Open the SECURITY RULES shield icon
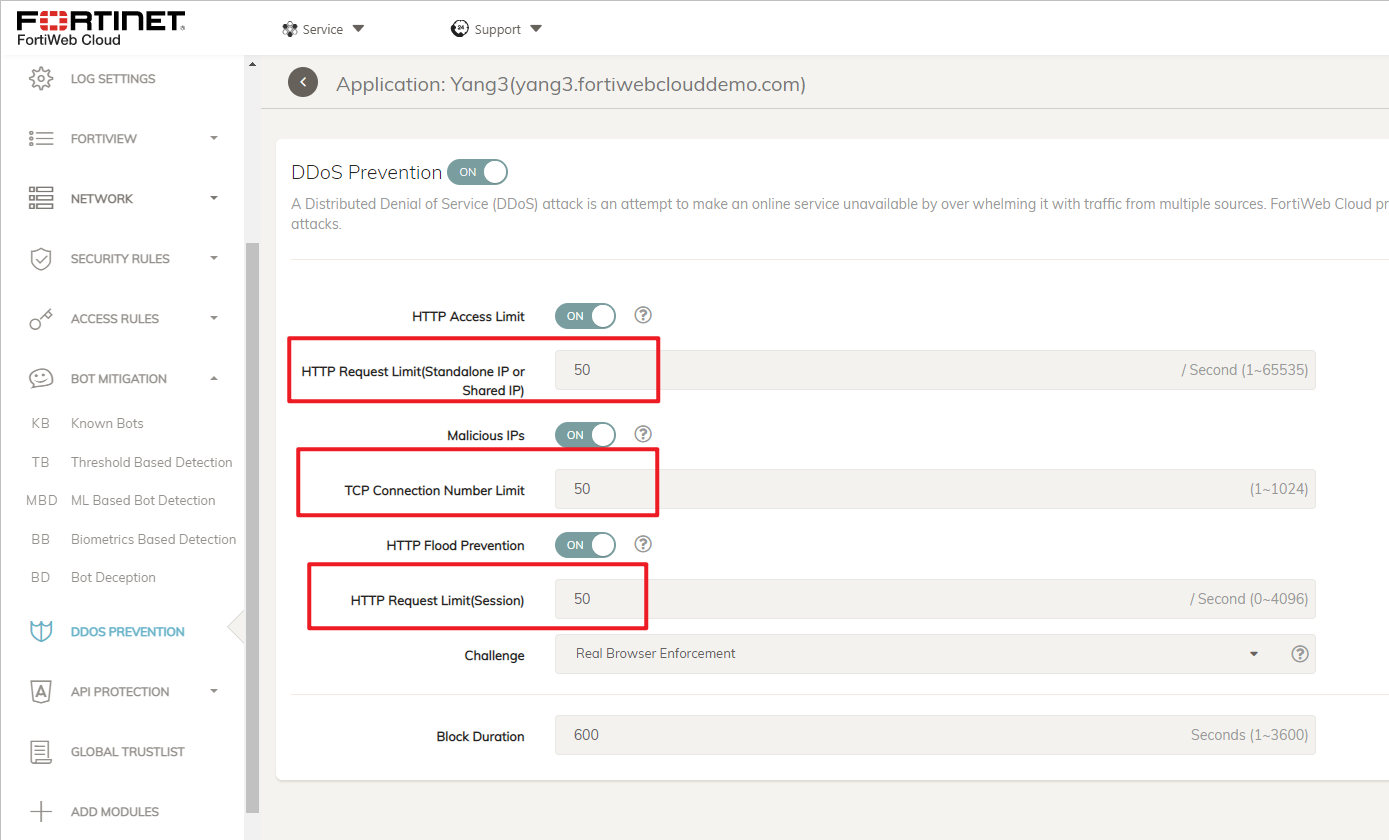 click(x=40, y=258)
